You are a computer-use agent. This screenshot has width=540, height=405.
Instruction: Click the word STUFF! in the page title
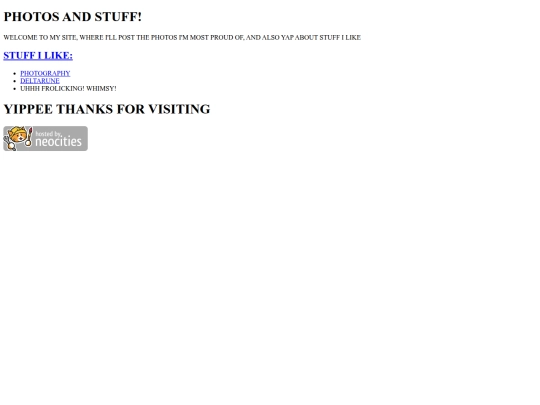(118, 17)
